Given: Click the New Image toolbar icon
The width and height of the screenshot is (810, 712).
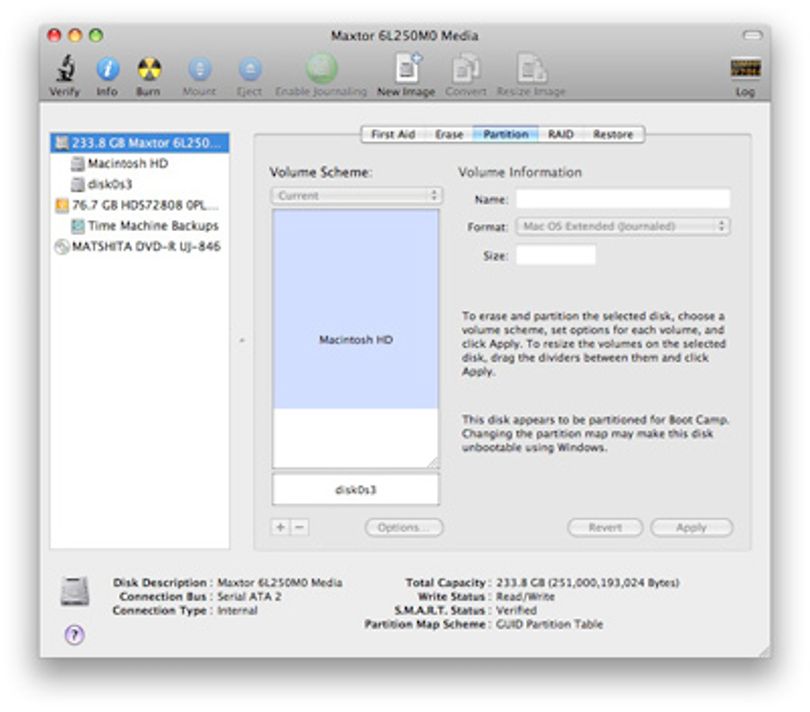Looking at the screenshot, I should pyautogui.click(x=408, y=68).
